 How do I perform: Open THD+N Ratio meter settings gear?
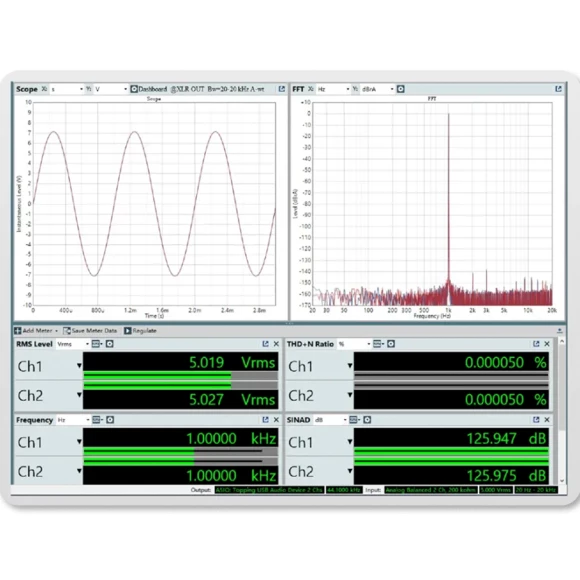coord(391,344)
